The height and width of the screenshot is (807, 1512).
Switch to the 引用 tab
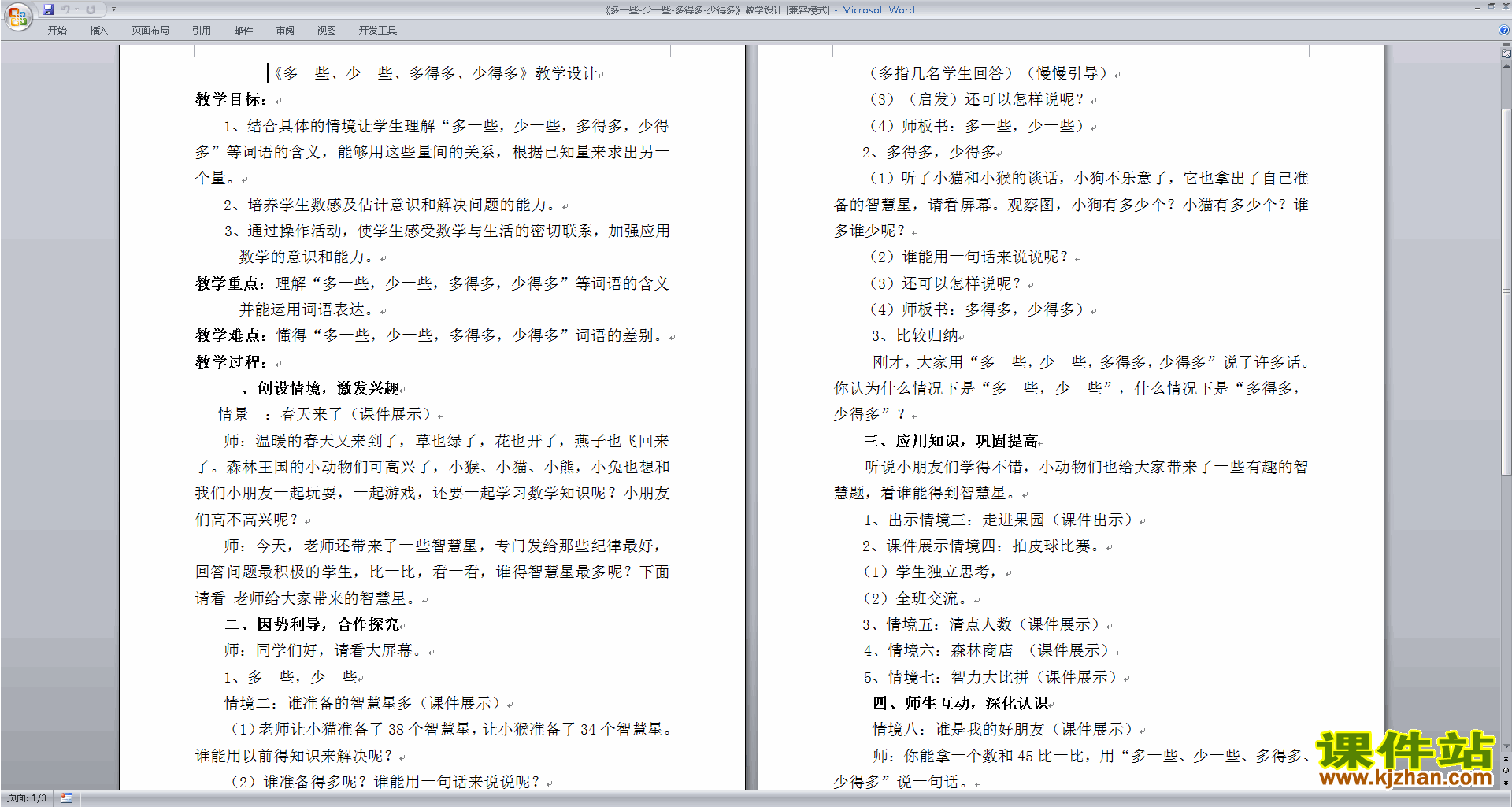[x=202, y=31]
